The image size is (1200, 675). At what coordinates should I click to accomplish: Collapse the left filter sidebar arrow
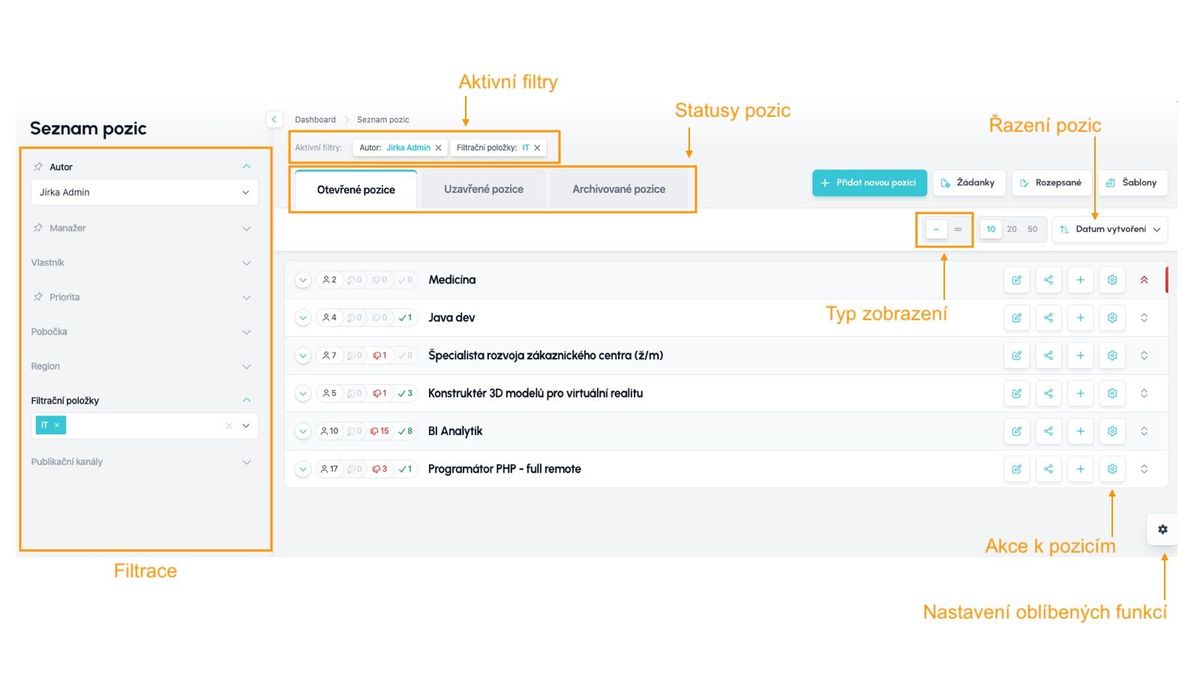(275, 119)
